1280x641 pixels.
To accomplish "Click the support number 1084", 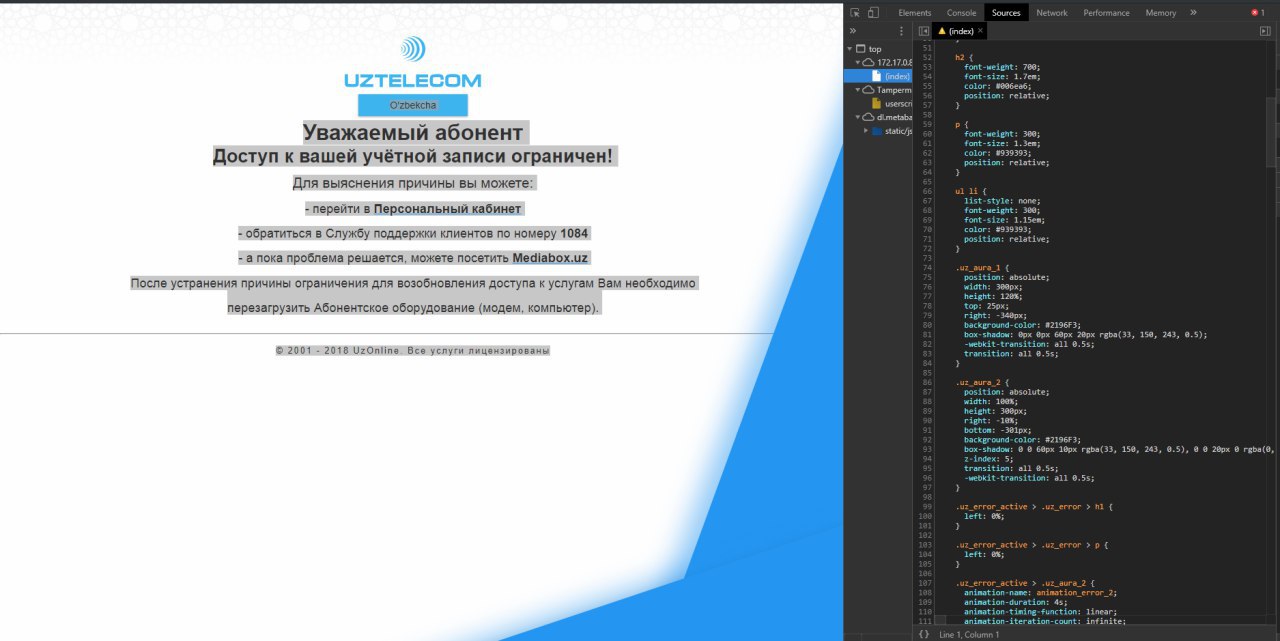I will tap(574, 233).
